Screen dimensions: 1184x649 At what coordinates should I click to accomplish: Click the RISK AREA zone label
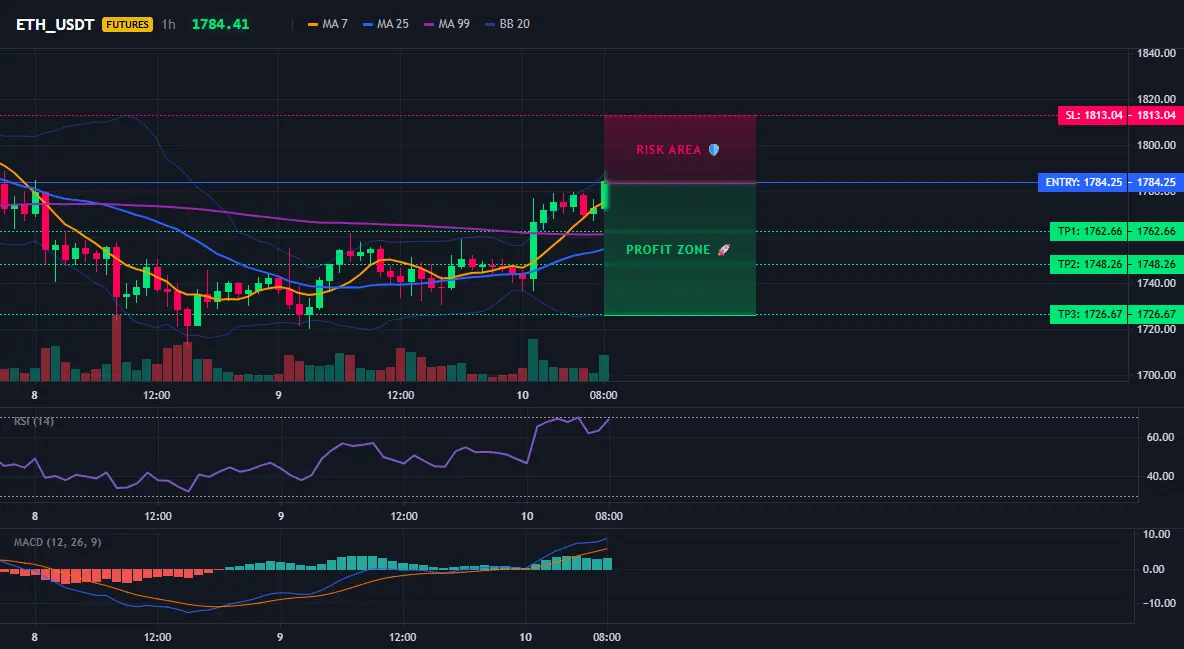tap(668, 150)
